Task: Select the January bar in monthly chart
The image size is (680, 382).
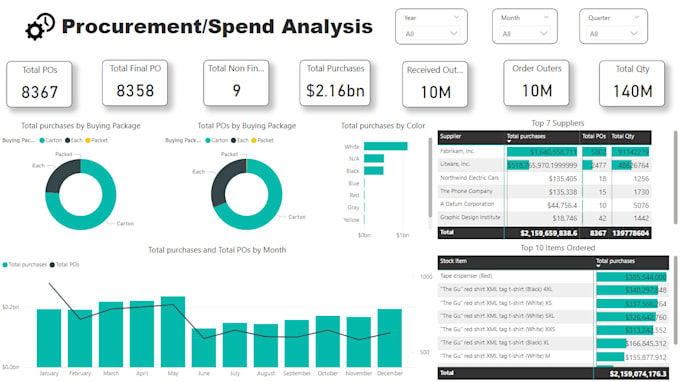Action: pyautogui.click(x=49, y=338)
